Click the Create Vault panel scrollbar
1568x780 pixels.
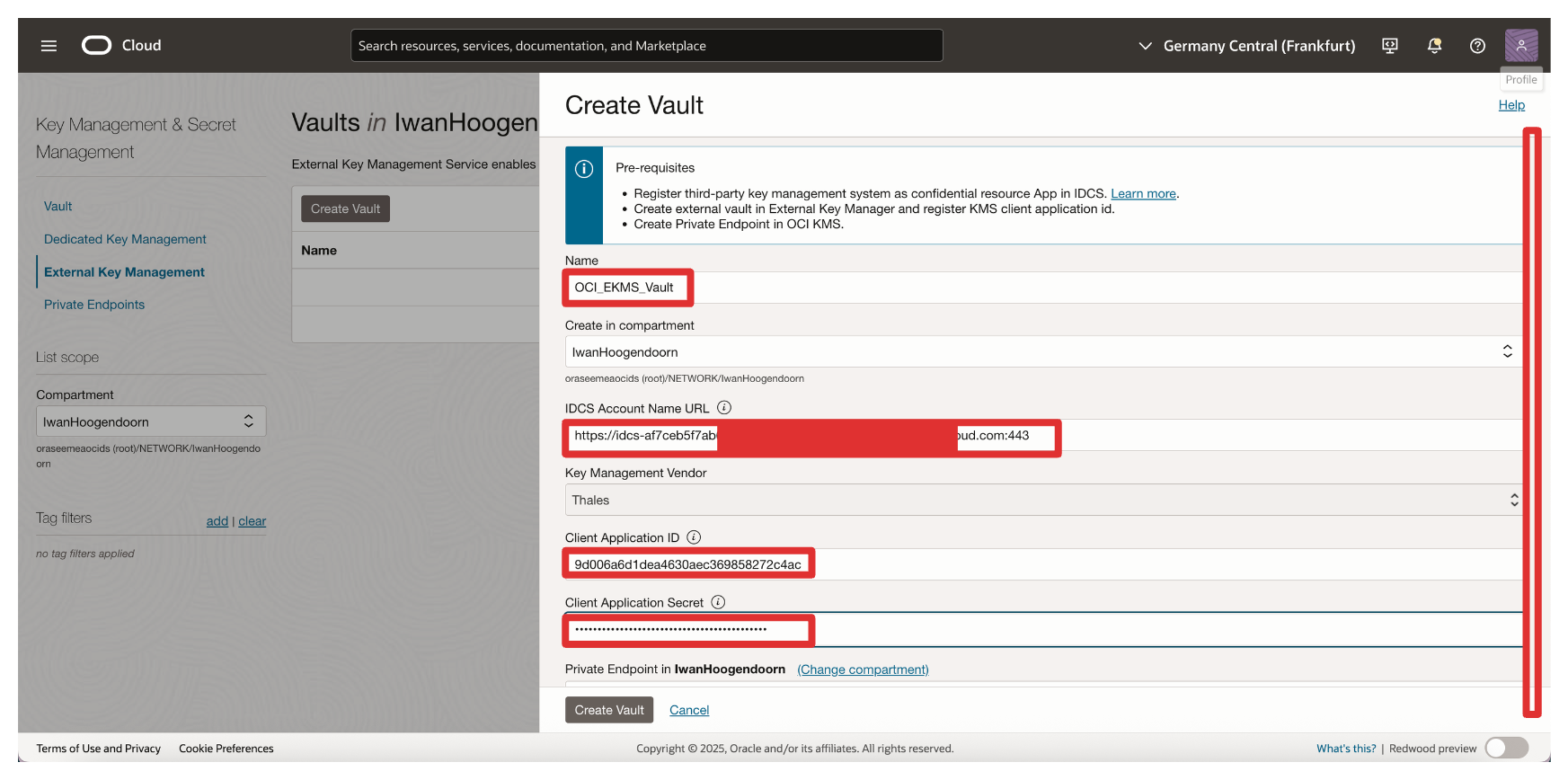coord(1532,422)
